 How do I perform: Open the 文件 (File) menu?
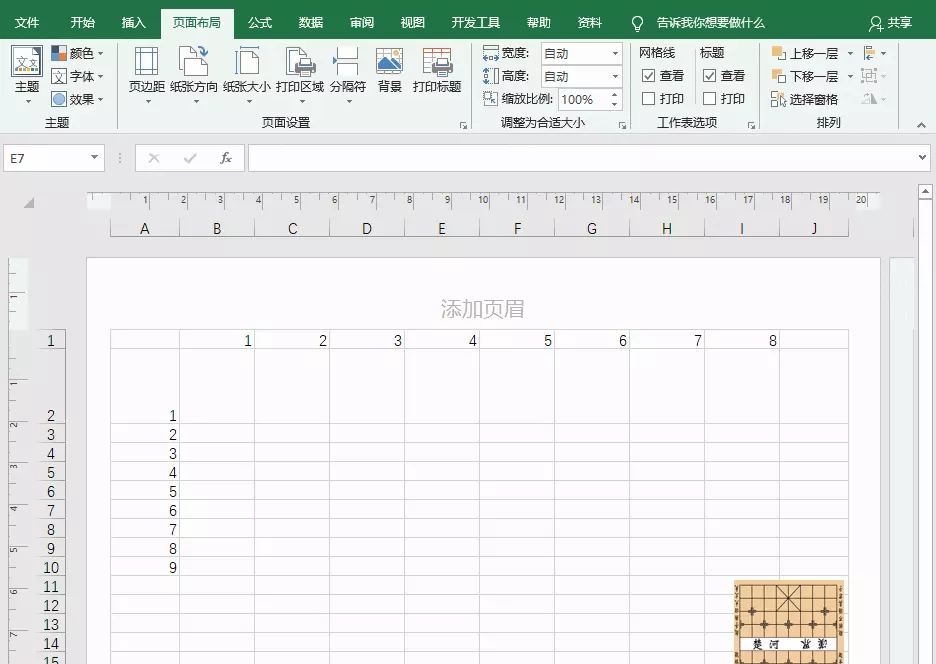point(27,20)
